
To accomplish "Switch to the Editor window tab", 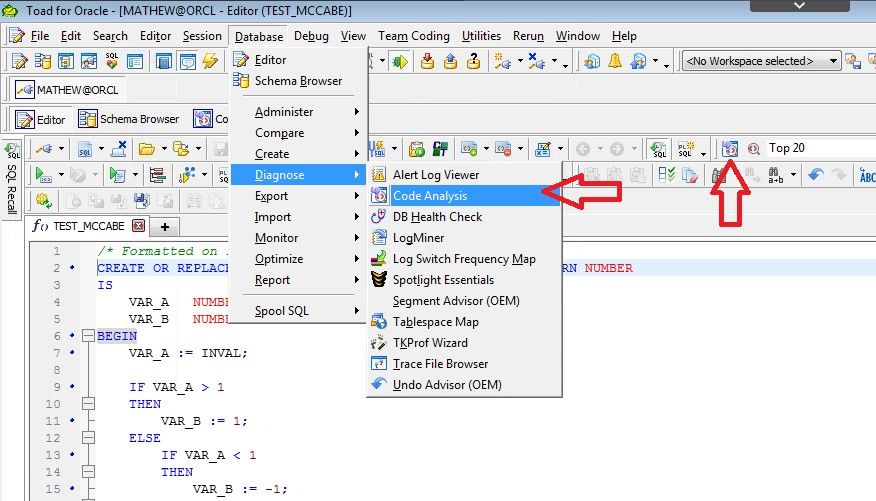I will (x=40, y=120).
